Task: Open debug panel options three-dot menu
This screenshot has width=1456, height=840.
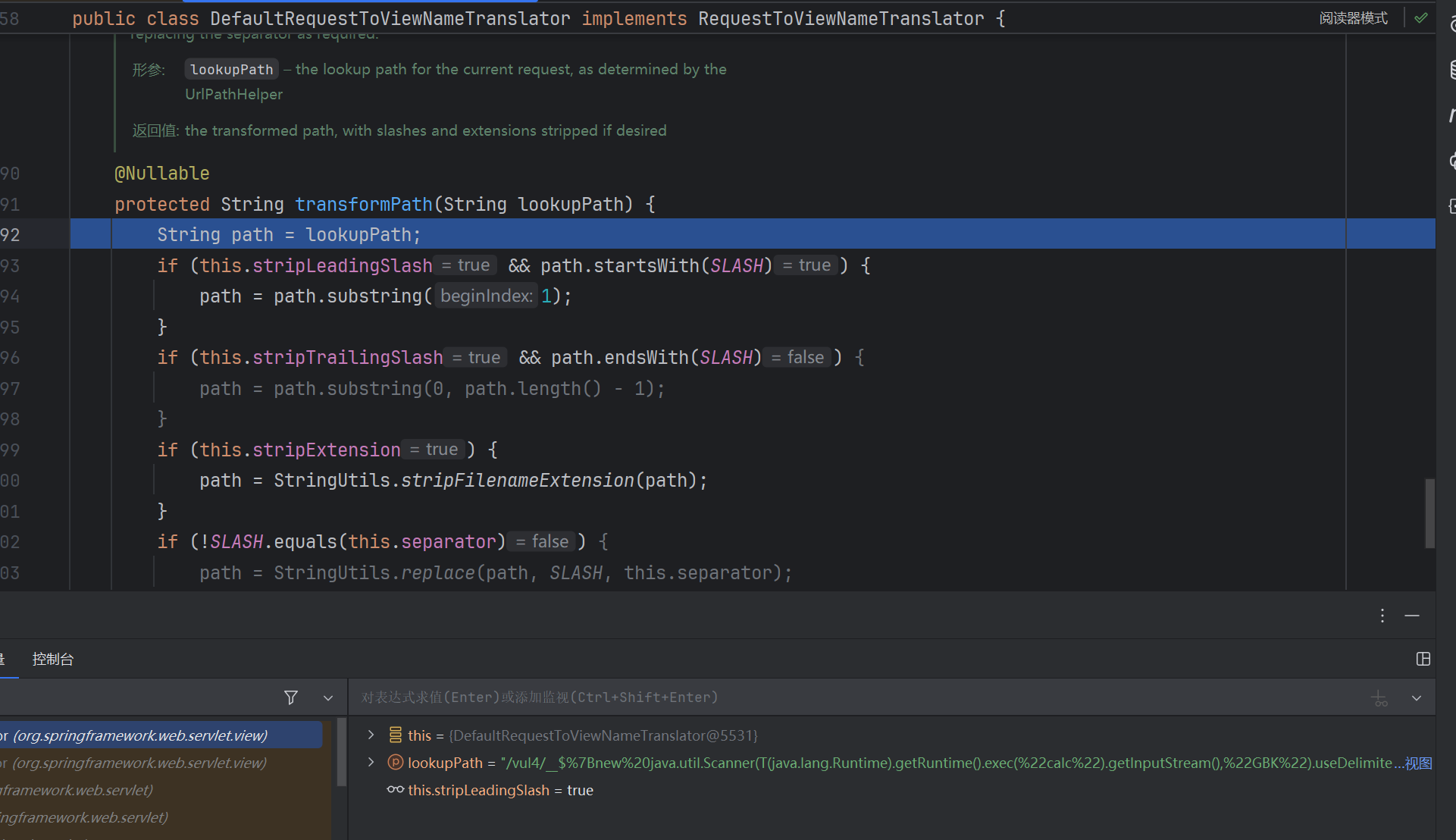Action: [1382, 616]
